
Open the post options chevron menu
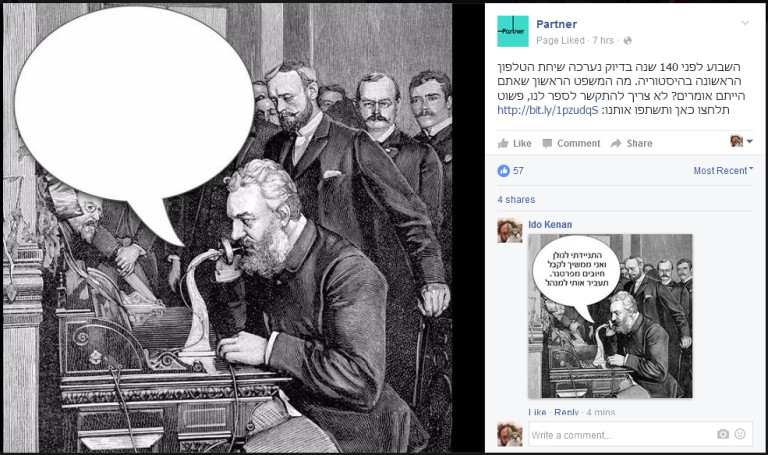(745, 23)
